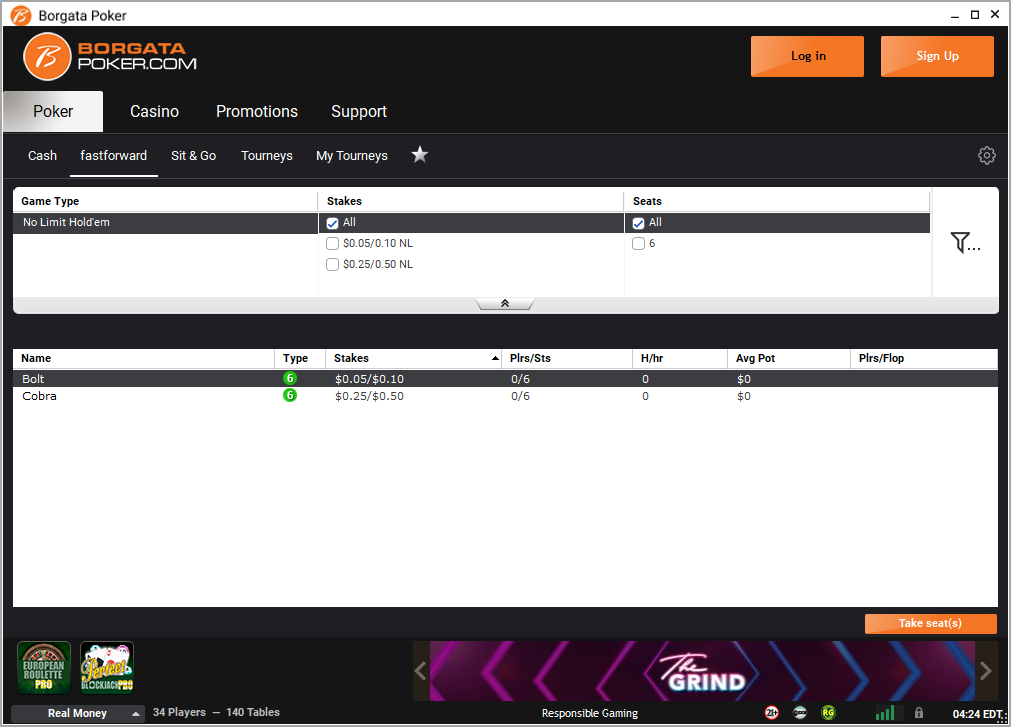The image size is (1011, 727).
Task: Click the $0.05/$0.10 stakes cell
Action: coord(369,379)
